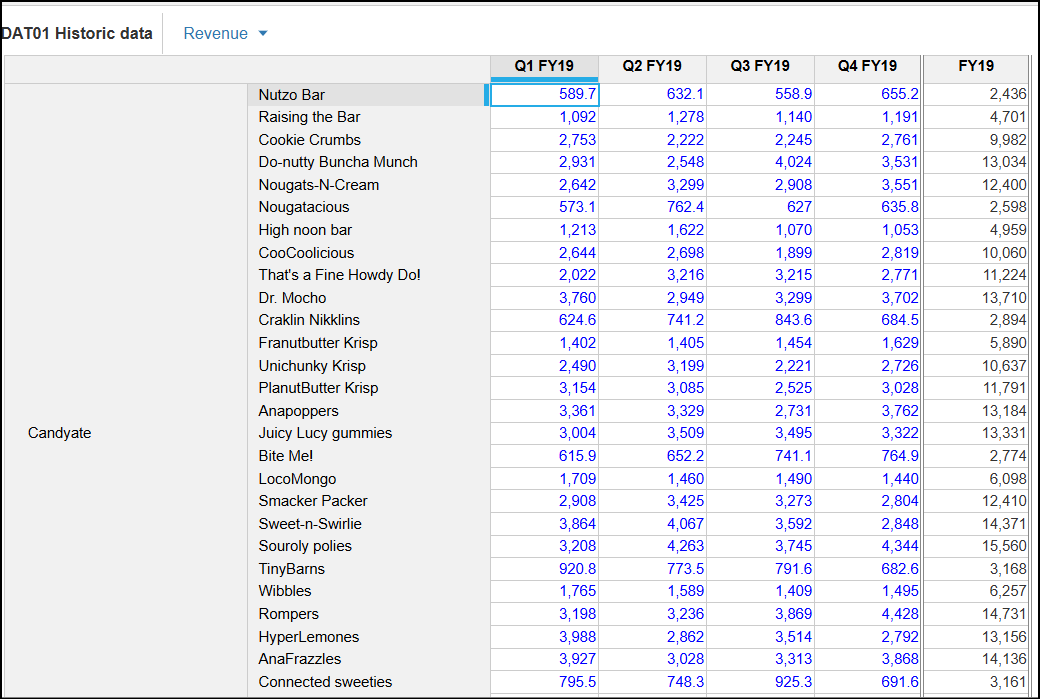This screenshot has width=1040, height=699.
Task: Click Sweet-n-Swirlie FY19 total 14,371
Action: 976,523
